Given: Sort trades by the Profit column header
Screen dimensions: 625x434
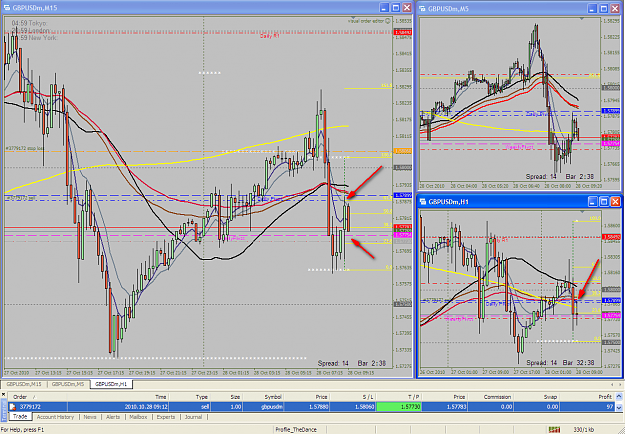Looking at the screenshot, I should pos(588,397).
